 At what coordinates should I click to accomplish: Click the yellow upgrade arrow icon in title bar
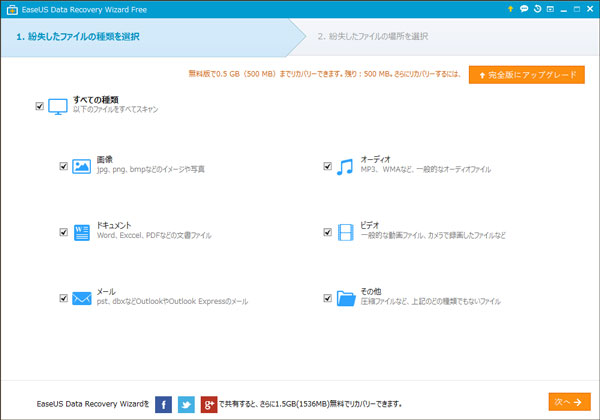(x=510, y=9)
